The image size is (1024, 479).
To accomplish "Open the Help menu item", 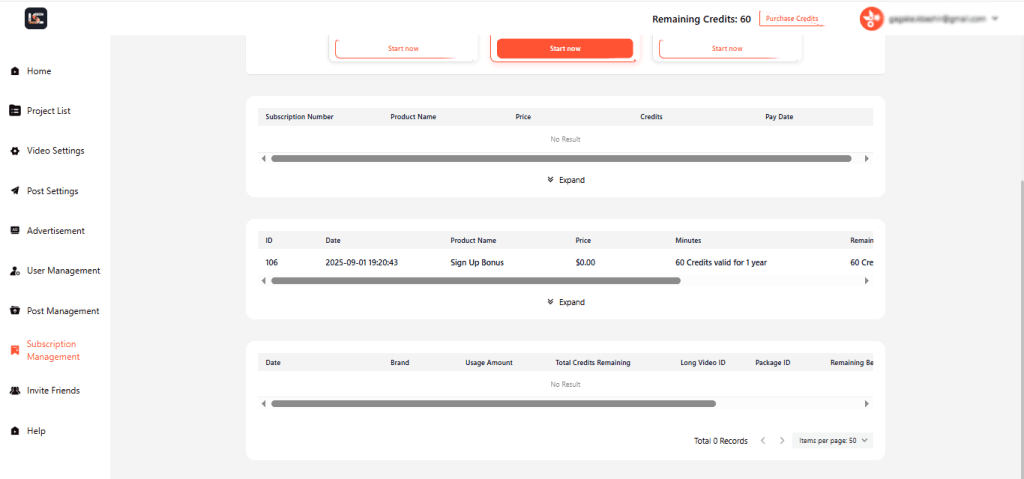I will [36, 431].
